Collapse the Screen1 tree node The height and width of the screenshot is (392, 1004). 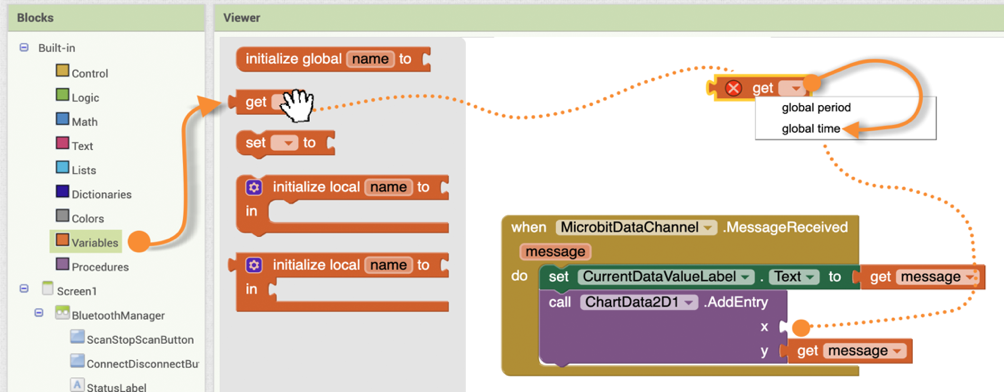(x=24, y=290)
